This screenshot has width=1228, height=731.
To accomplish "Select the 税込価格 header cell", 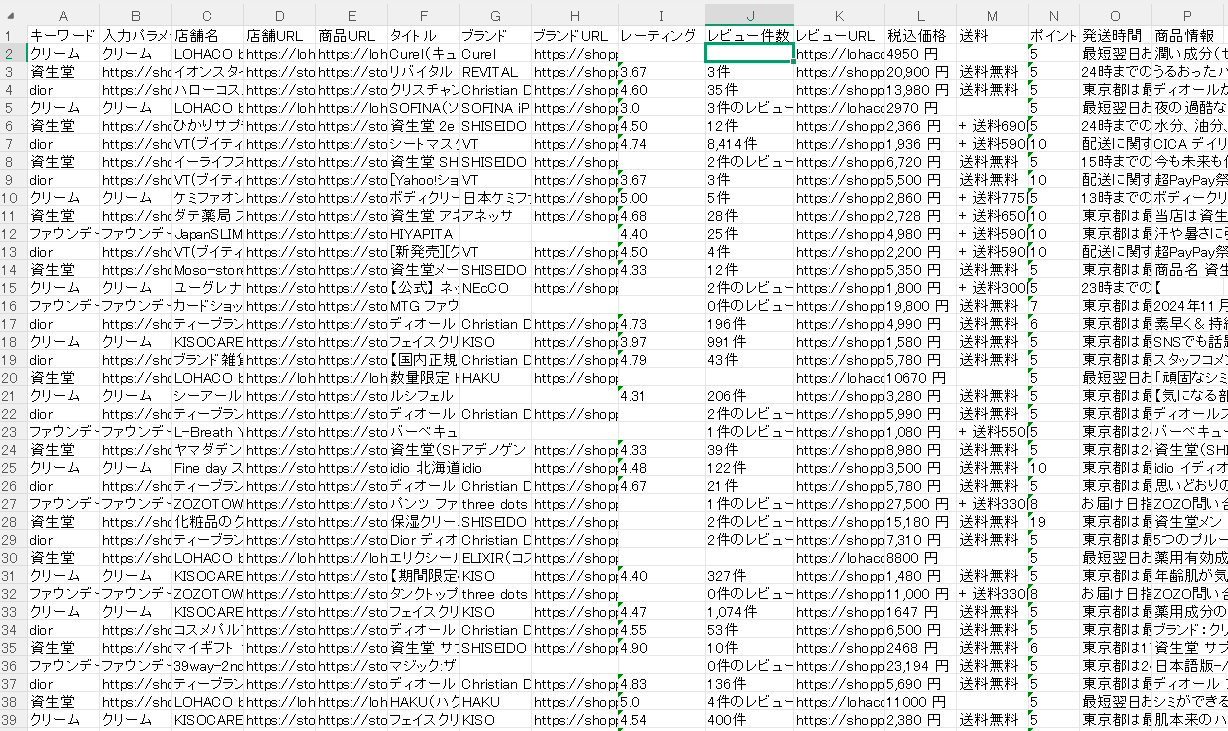I will [x=920, y=36].
